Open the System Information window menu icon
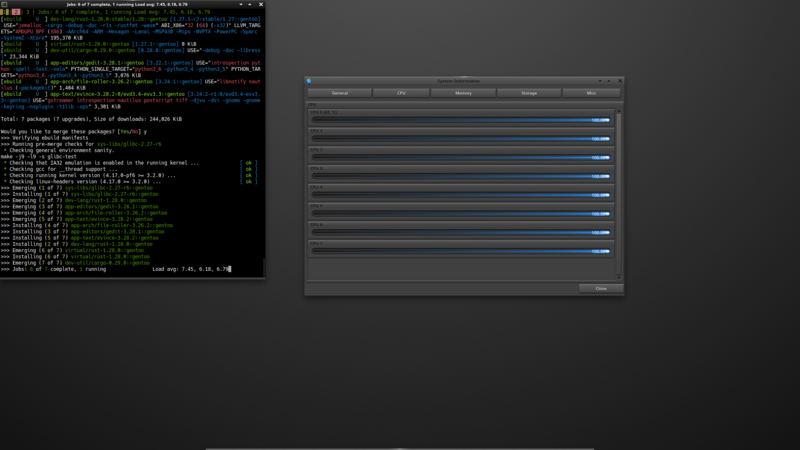 309,81
